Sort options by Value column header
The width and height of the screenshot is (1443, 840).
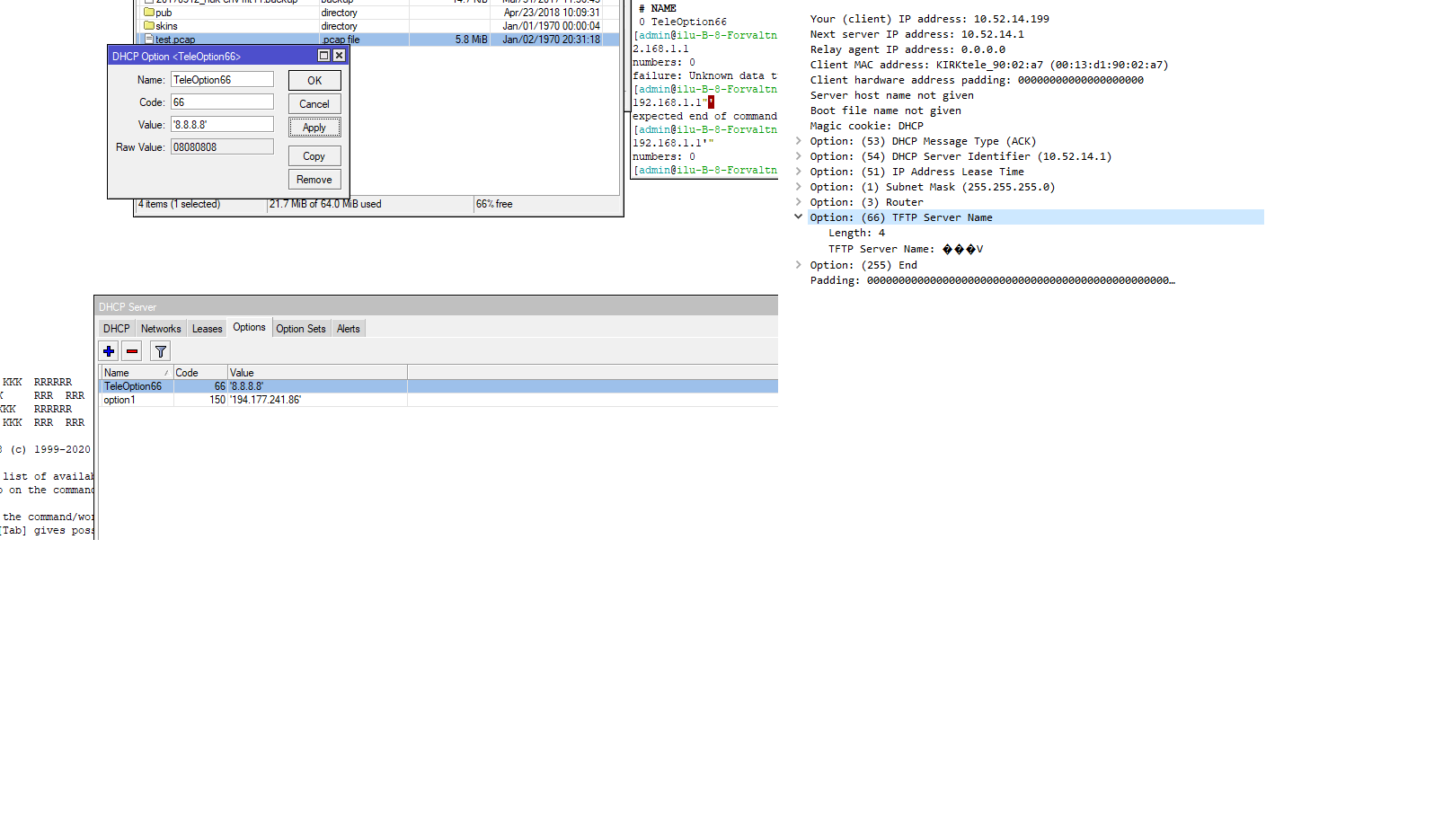317,373
